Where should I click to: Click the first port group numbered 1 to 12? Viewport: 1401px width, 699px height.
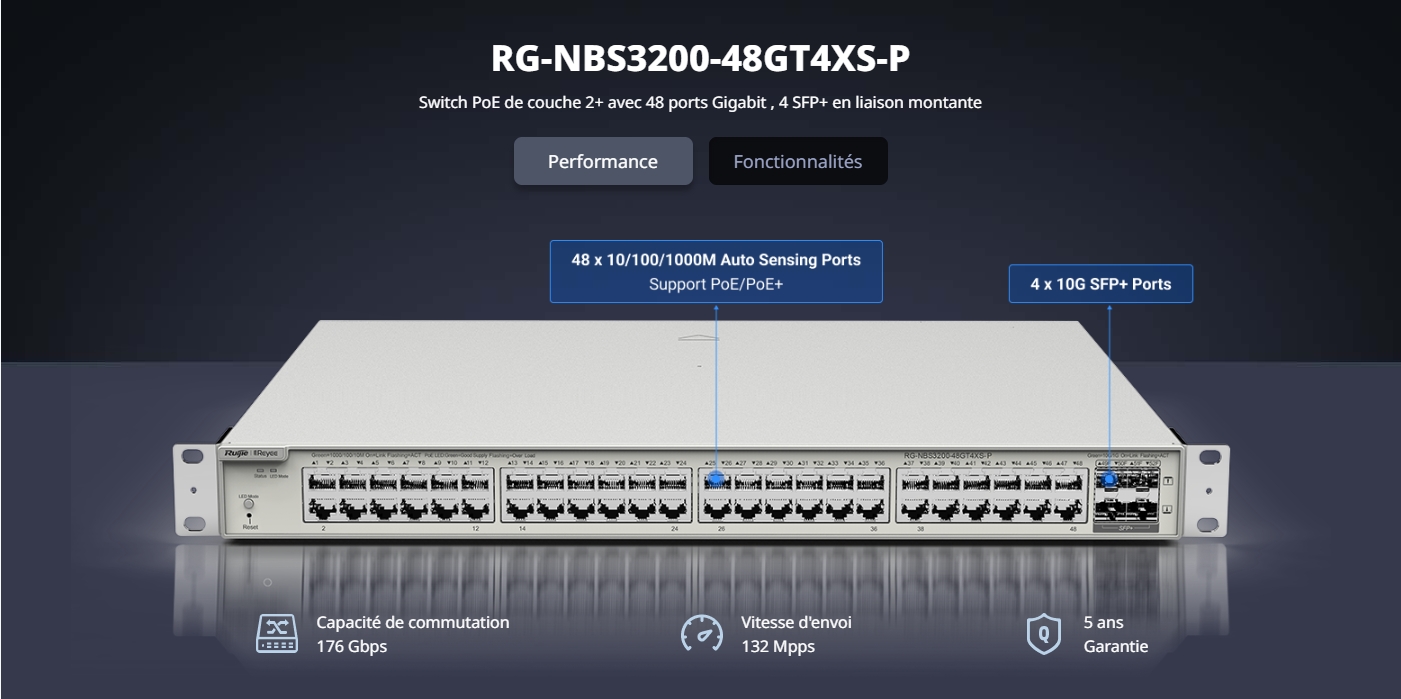(398, 493)
